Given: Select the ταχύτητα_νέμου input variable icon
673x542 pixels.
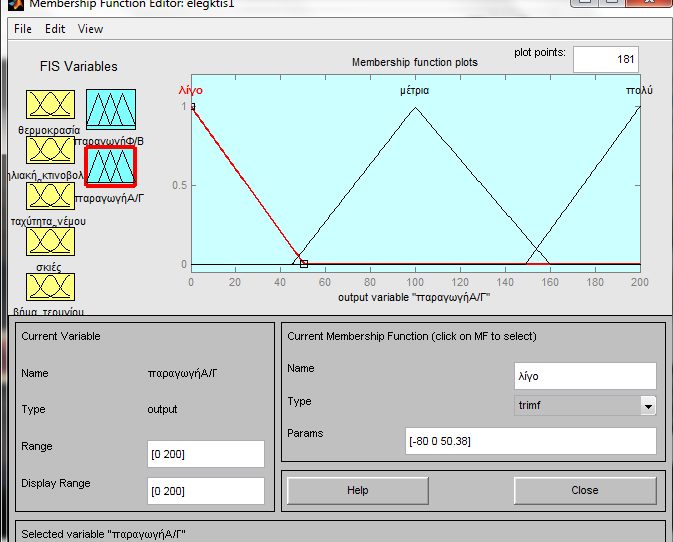Looking at the screenshot, I should pyautogui.click(x=50, y=196).
